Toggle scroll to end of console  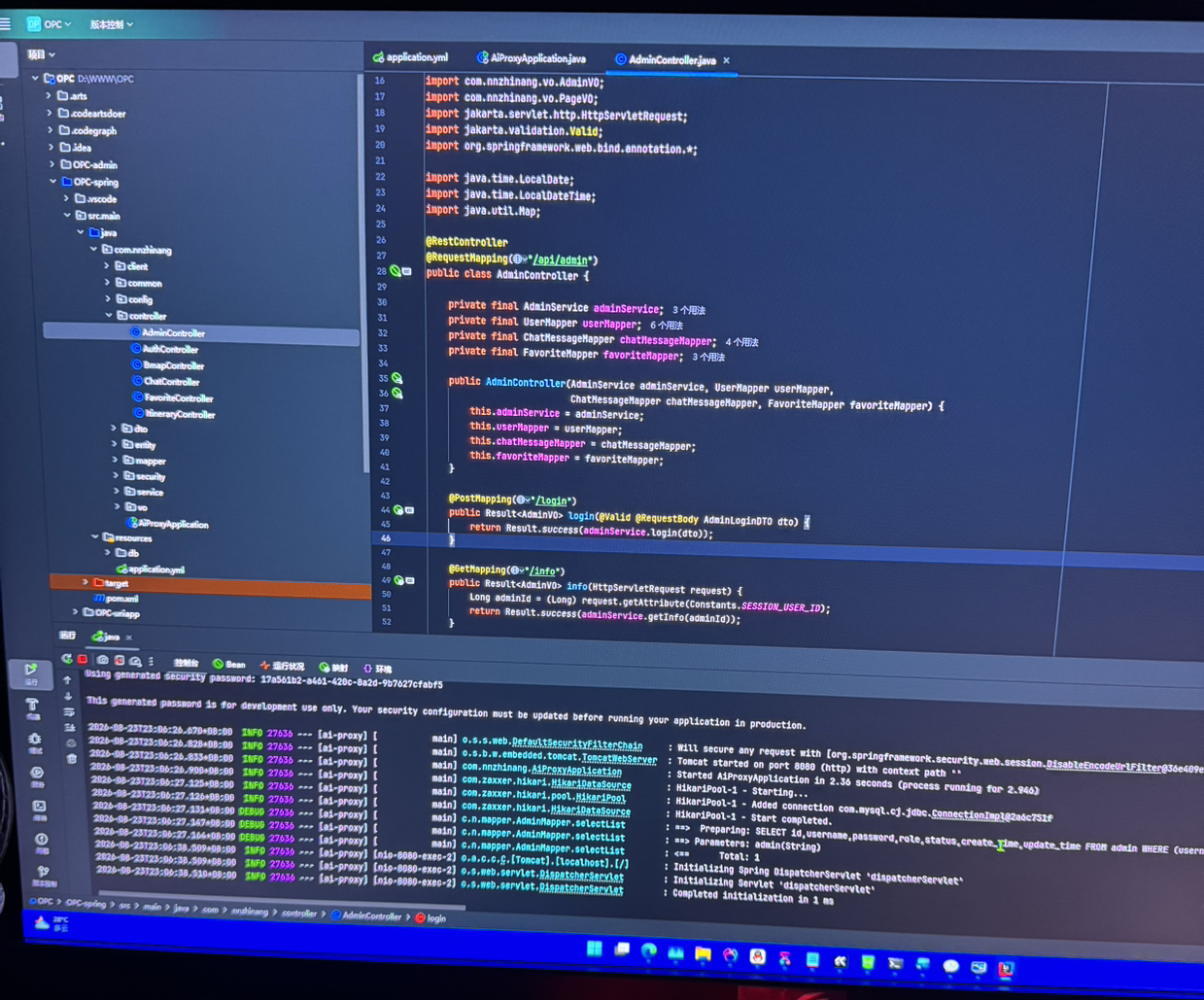(x=70, y=727)
